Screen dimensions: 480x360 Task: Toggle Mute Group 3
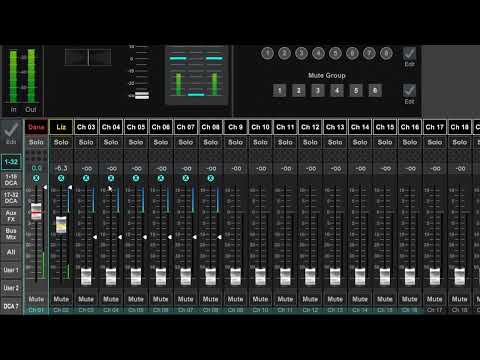point(318,90)
